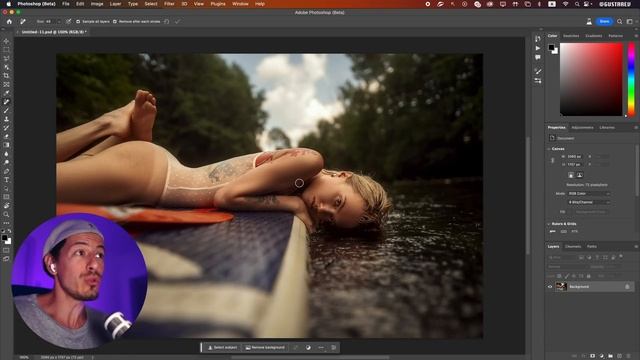The height and width of the screenshot is (360, 640).
Task: Click foreground color swatch in toolbar
Action: pos(4,238)
